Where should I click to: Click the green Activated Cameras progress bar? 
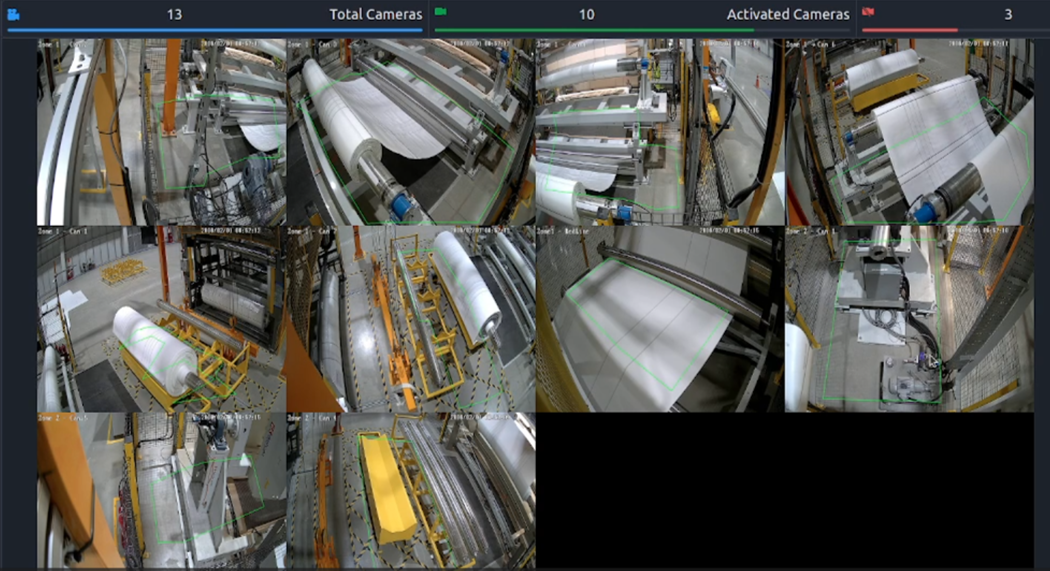pos(594,30)
